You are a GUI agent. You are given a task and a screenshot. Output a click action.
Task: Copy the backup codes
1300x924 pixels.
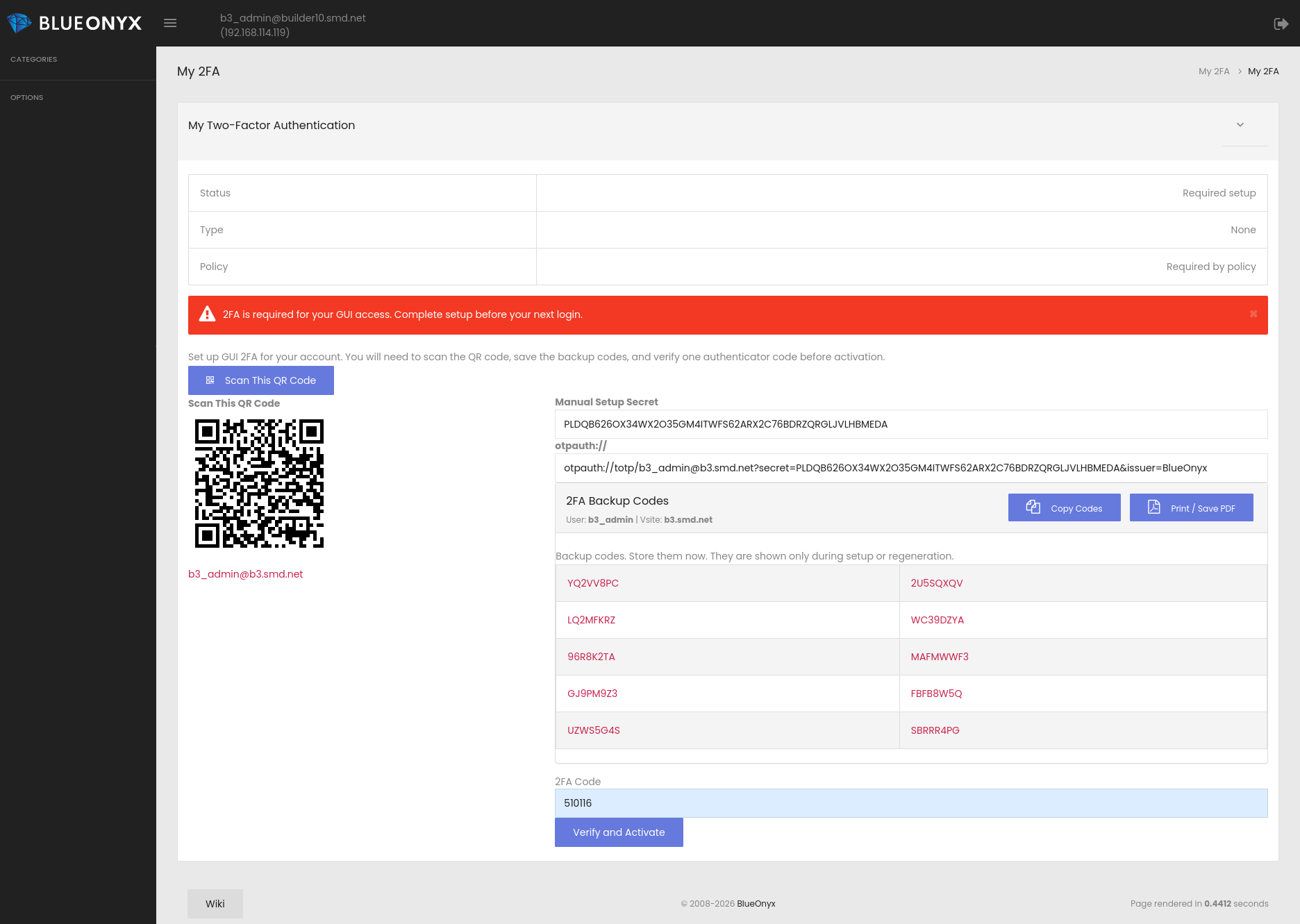(1064, 508)
